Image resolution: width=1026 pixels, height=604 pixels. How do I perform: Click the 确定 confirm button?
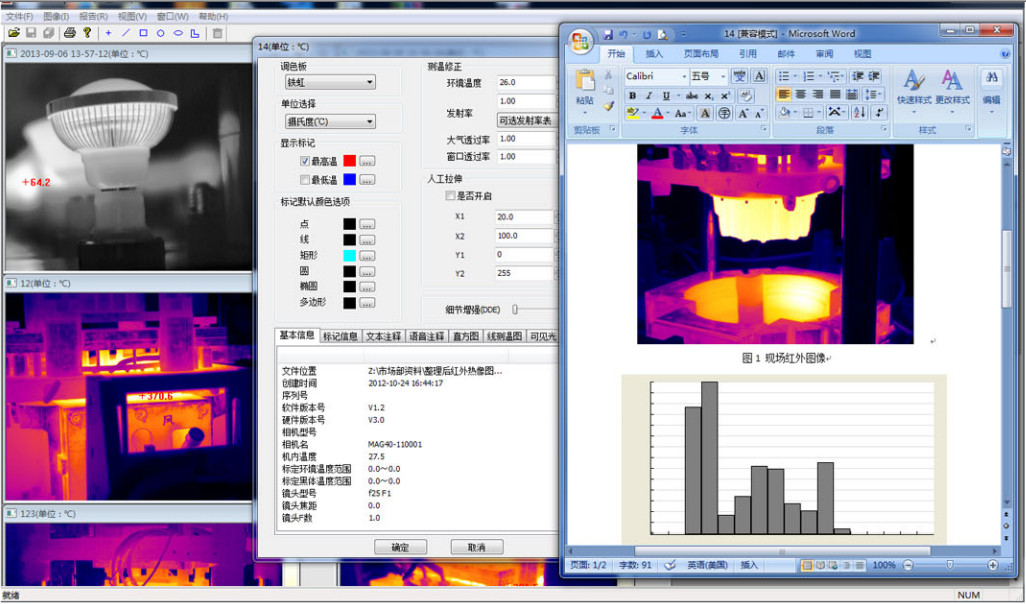click(400, 547)
